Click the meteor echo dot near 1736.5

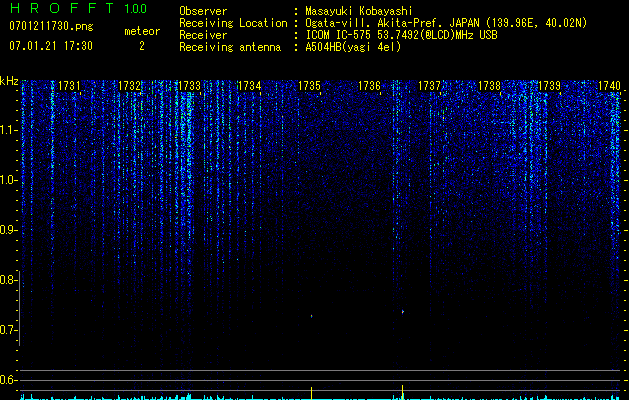pos(402,311)
